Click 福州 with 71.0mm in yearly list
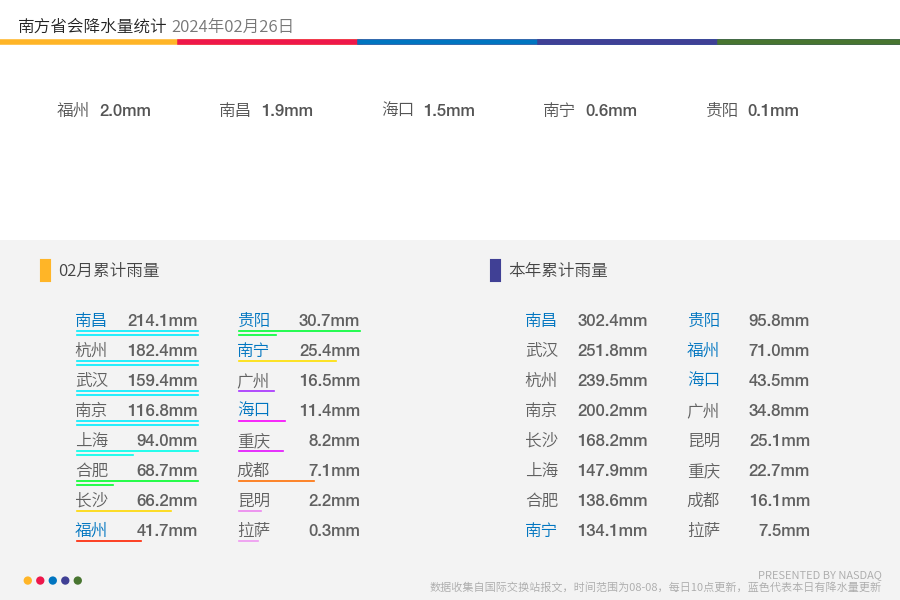Screen dimensions: 900x600 click(703, 350)
